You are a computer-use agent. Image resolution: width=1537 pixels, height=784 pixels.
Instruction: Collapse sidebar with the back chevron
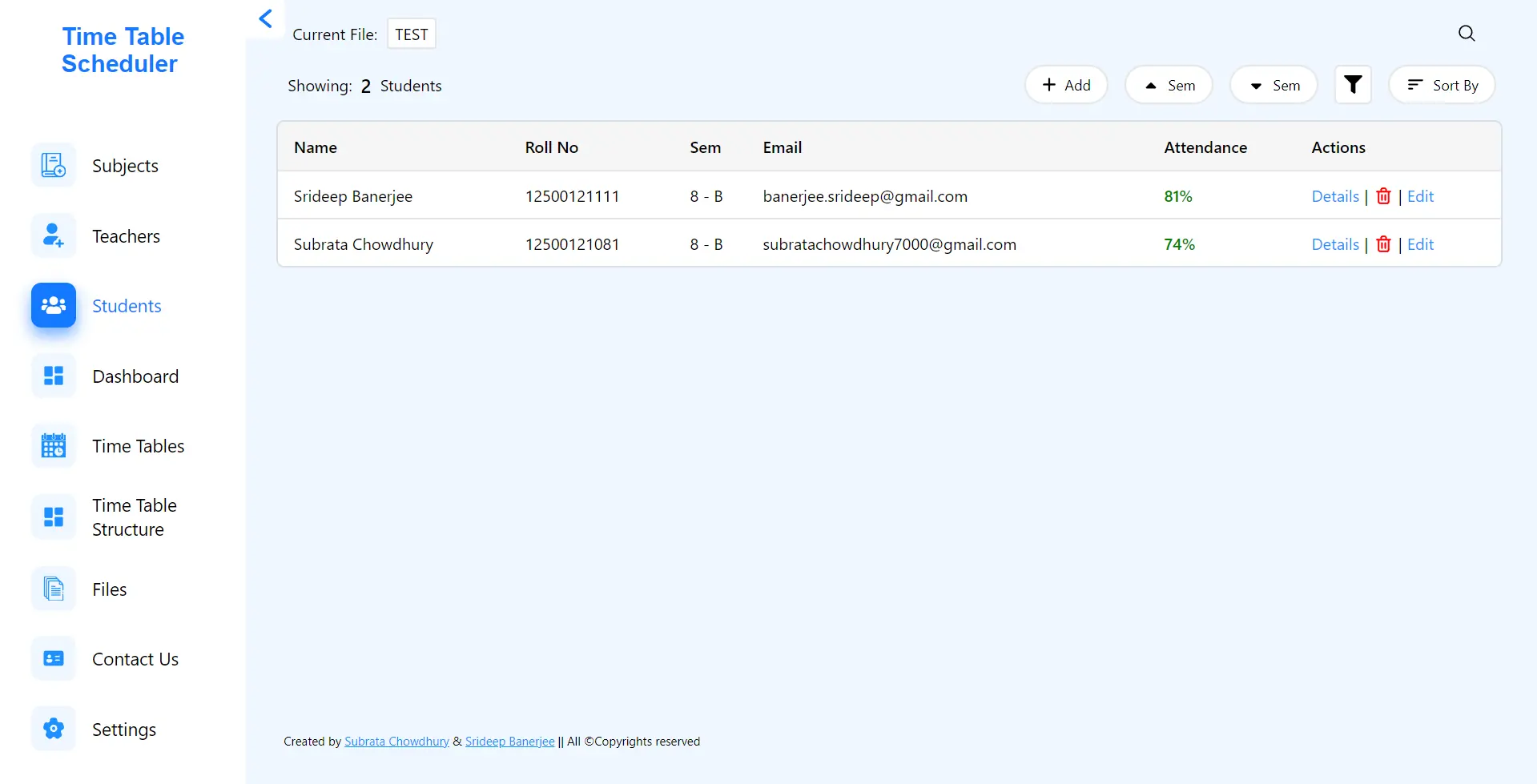[x=266, y=18]
